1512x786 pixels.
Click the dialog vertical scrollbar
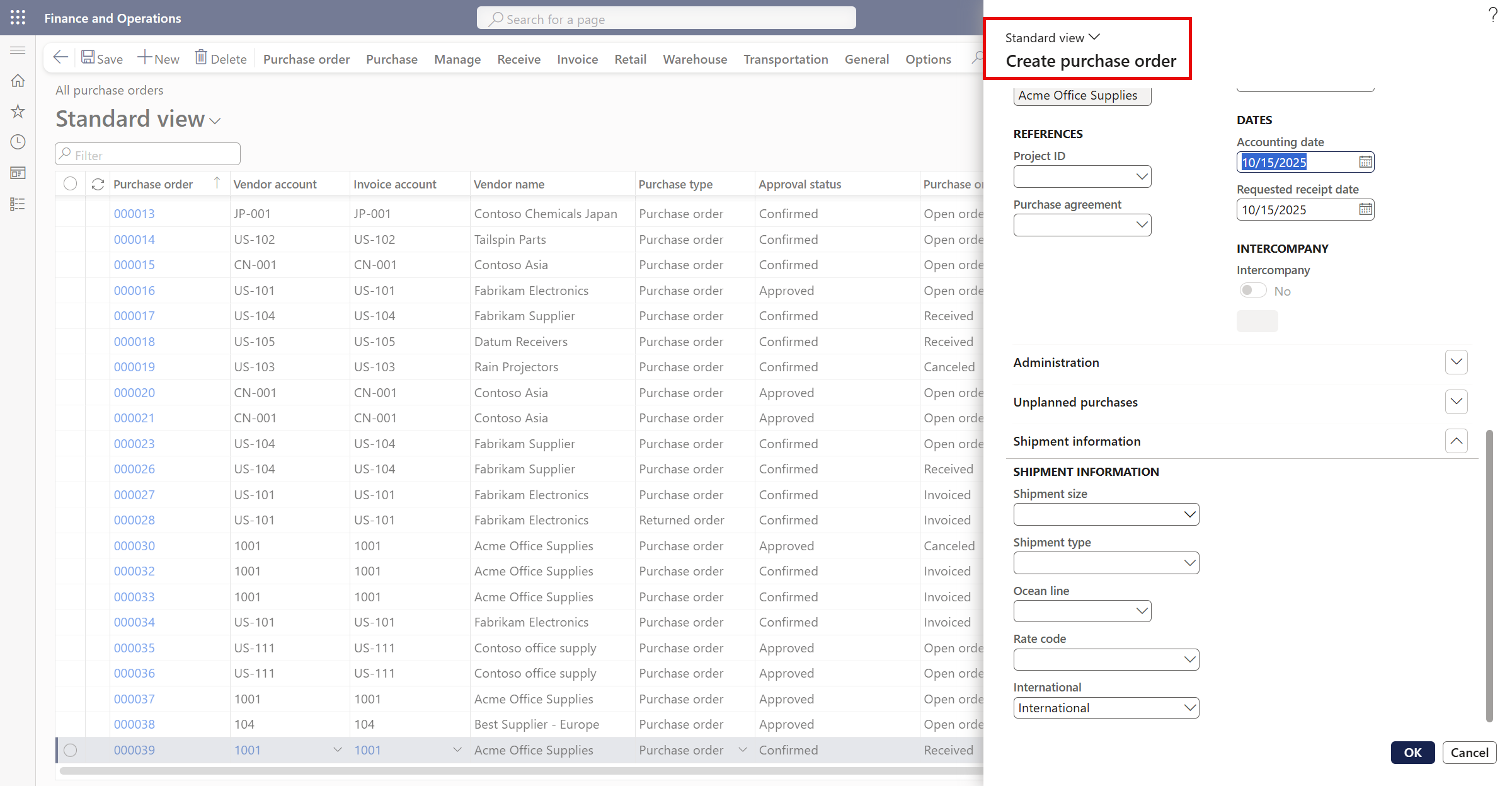click(x=1489, y=575)
